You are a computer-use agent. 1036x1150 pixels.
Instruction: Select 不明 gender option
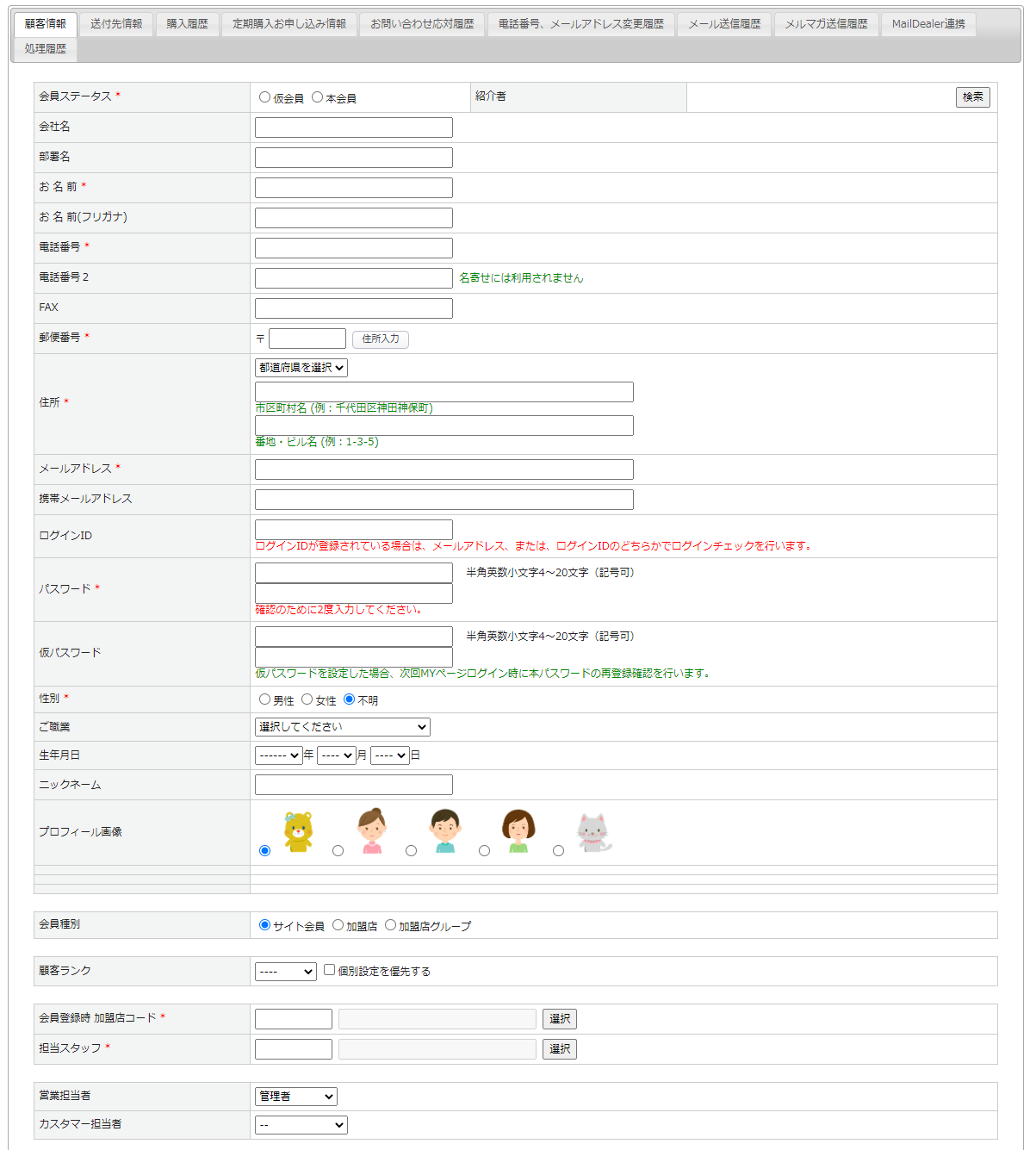point(349,699)
